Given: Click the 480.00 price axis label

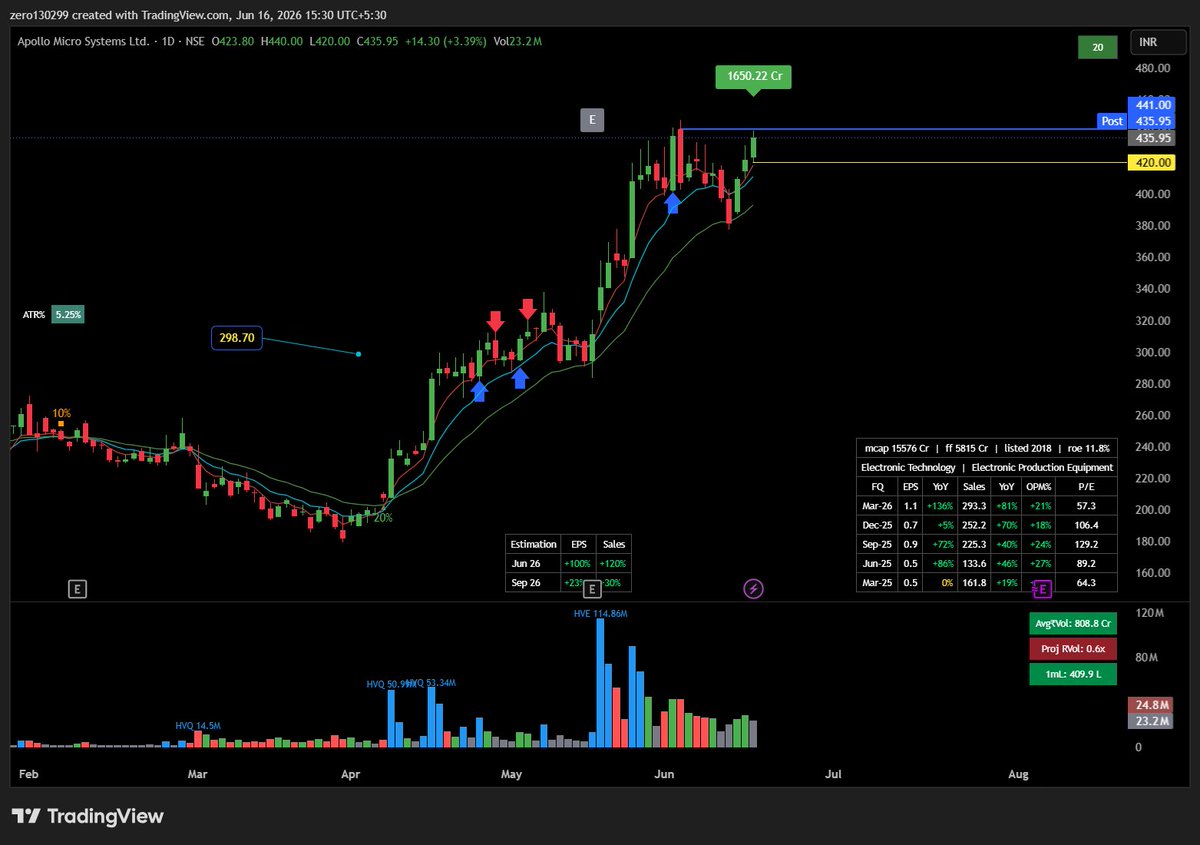Looking at the screenshot, I should tap(1154, 67).
